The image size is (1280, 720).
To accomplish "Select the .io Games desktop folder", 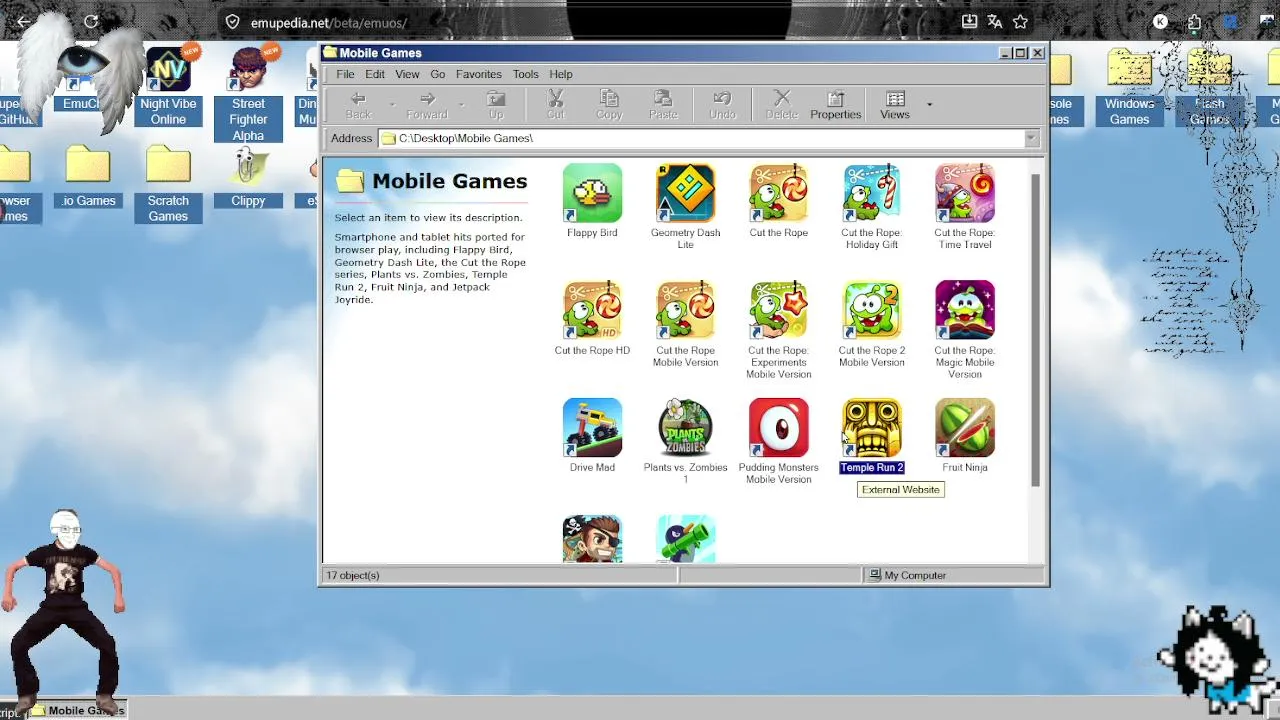I will point(88,177).
